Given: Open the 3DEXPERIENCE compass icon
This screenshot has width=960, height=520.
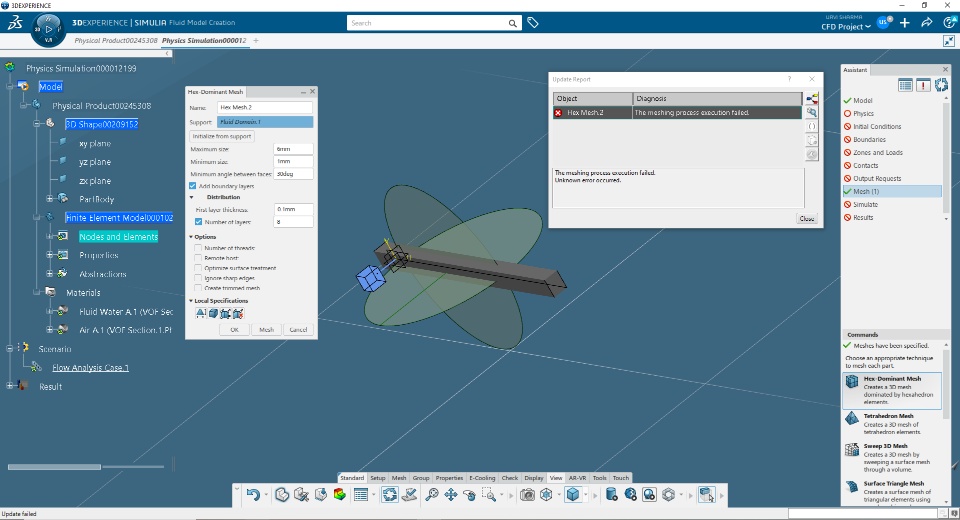Looking at the screenshot, I should [x=46, y=27].
